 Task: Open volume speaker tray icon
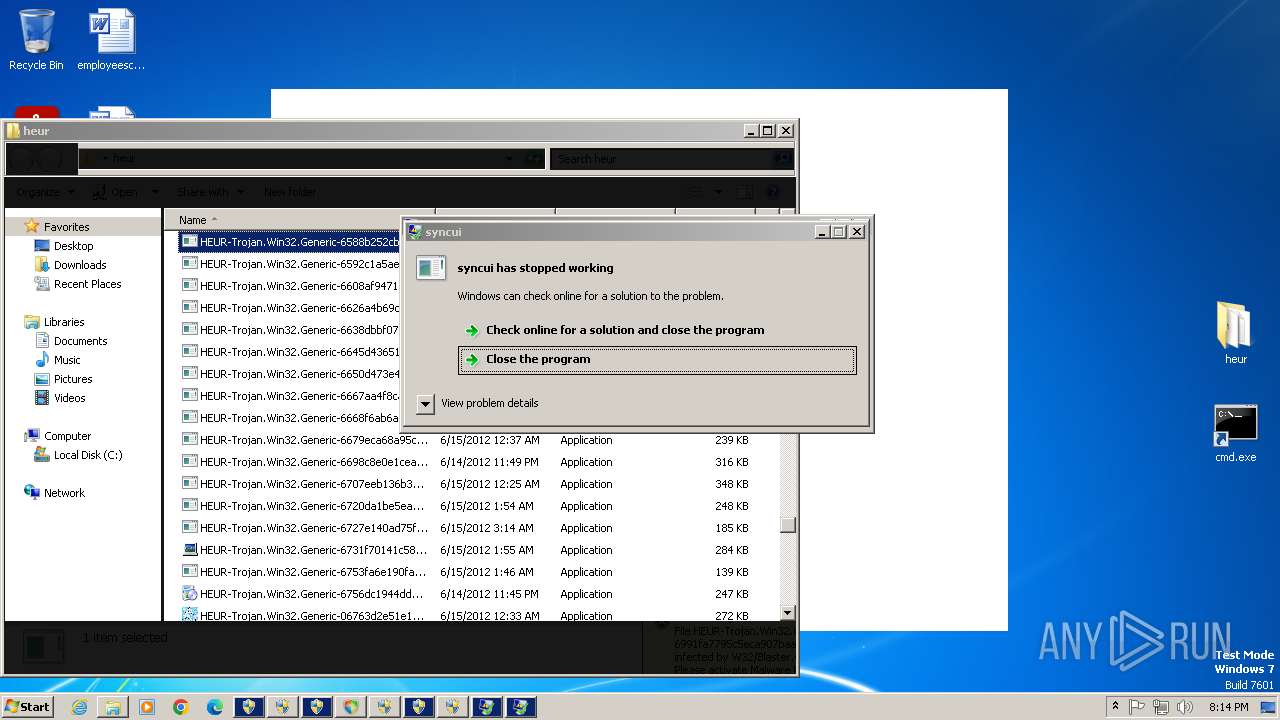coord(1185,707)
